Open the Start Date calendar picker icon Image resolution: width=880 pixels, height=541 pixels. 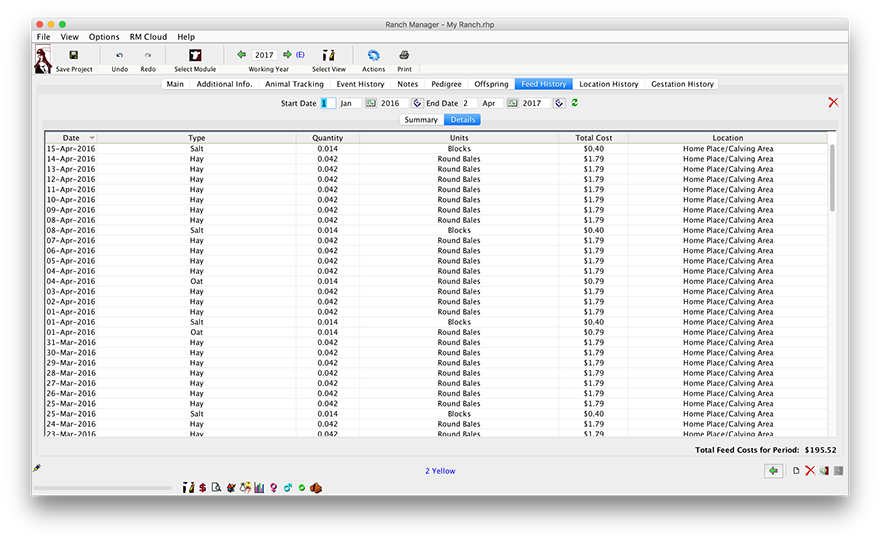point(370,103)
